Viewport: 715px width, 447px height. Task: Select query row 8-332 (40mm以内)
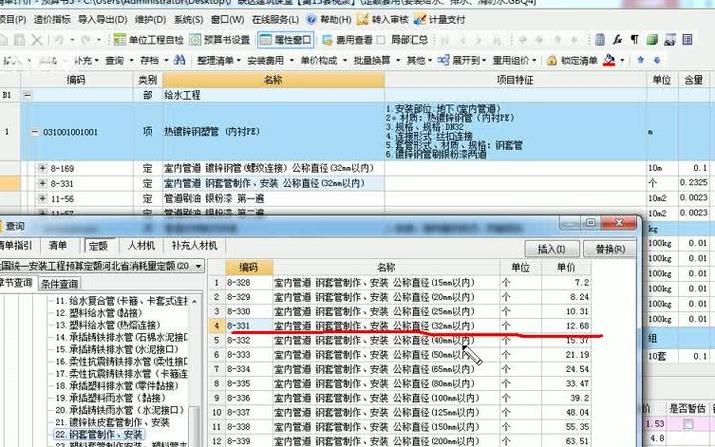tap(399, 340)
